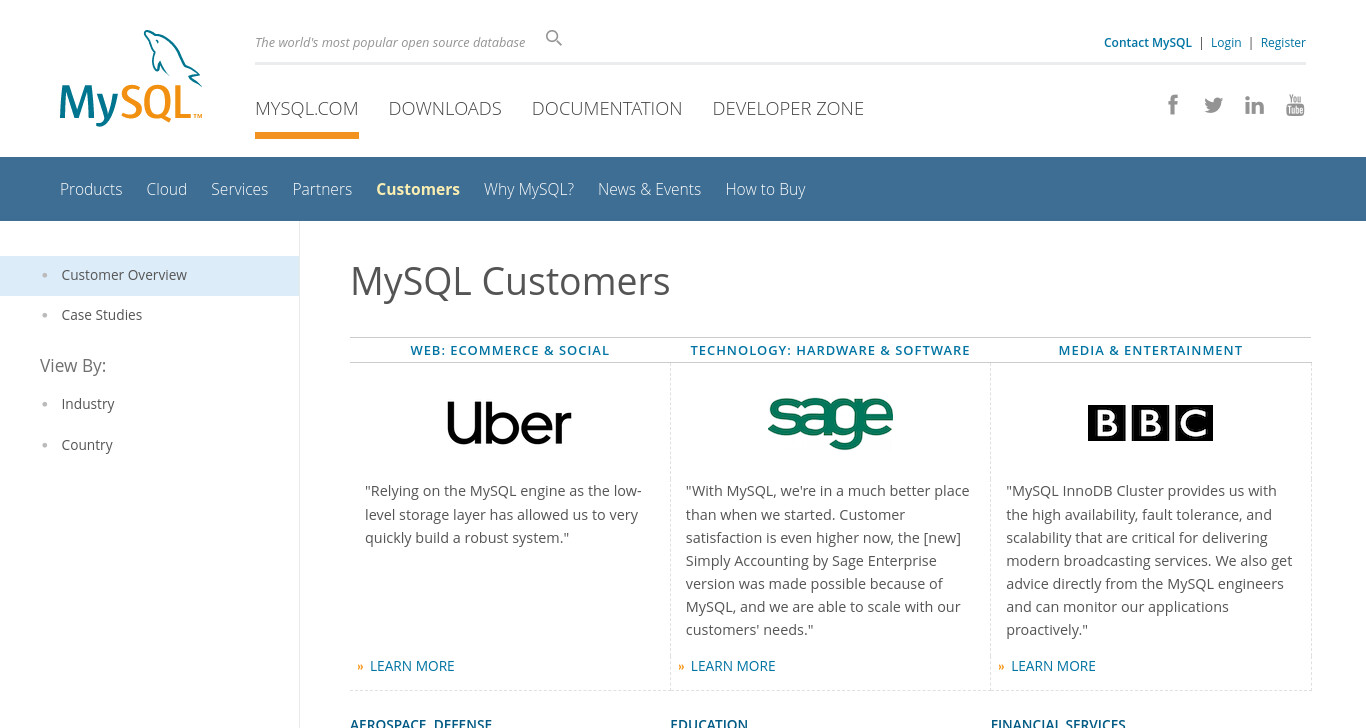Open the MYSQL.COM top tab
This screenshot has width=1366, height=728.
tap(307, 109)
